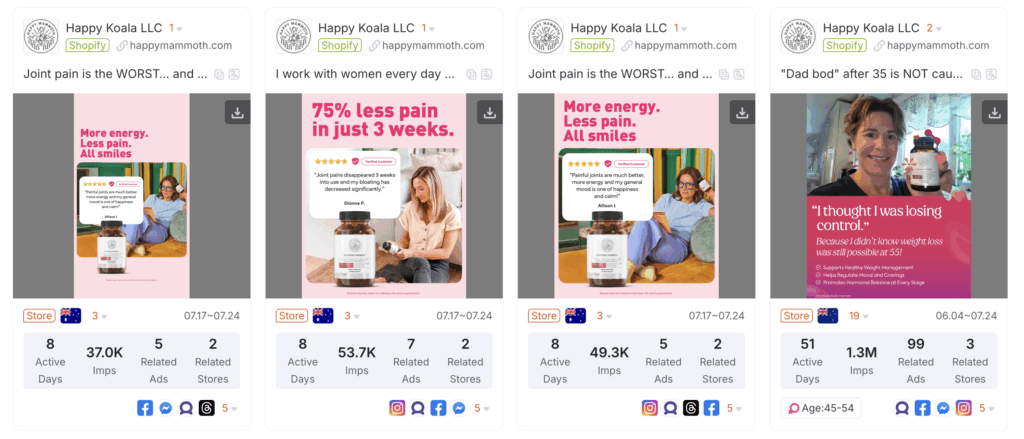The image size is (1024, 439).
Task: Click the Facebook icon on the first ad card
Action: (x=145, y=408)
